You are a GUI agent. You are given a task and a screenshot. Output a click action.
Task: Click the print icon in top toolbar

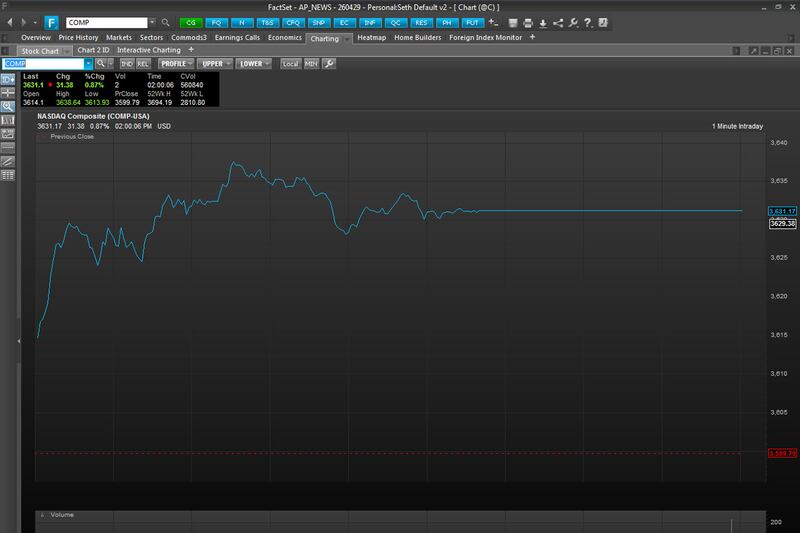tap(527, 22)
